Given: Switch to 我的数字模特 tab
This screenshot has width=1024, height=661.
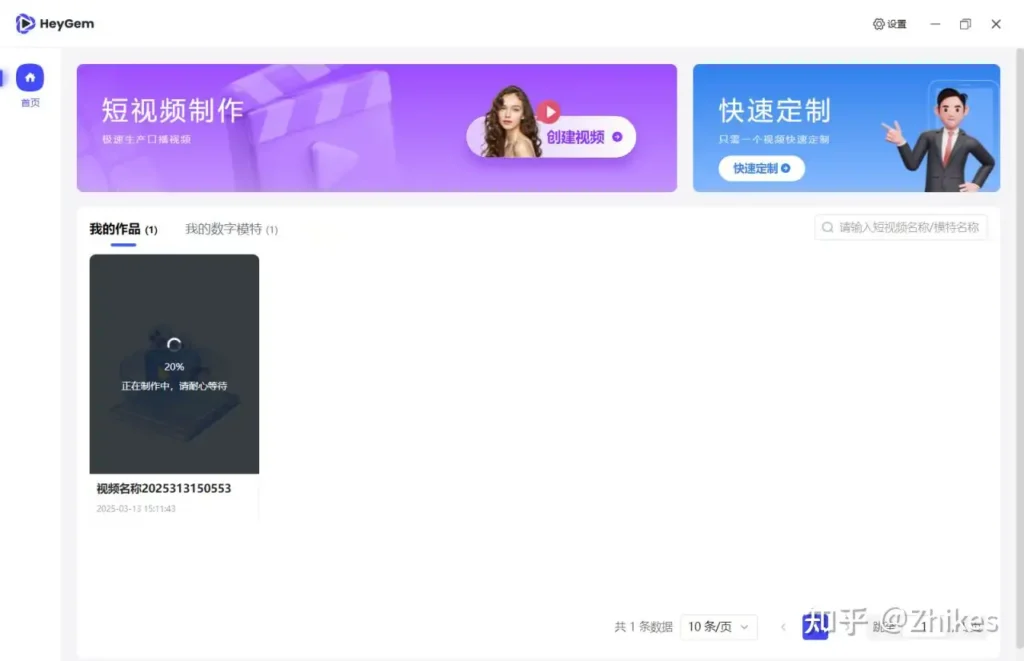Looking at the screenshot, I should tap(223, 229).
